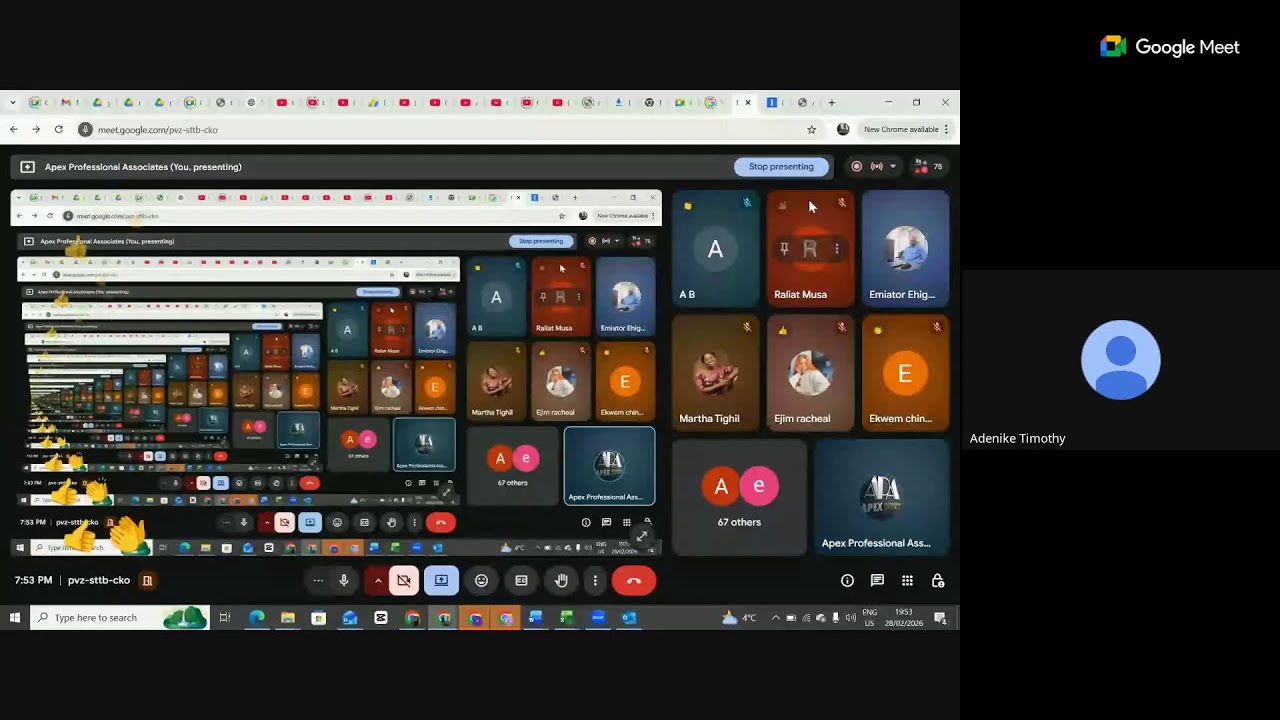Viewport: 1280px width, 720px height.
Task: Open the activities grid icon
Action: point(907,581)
